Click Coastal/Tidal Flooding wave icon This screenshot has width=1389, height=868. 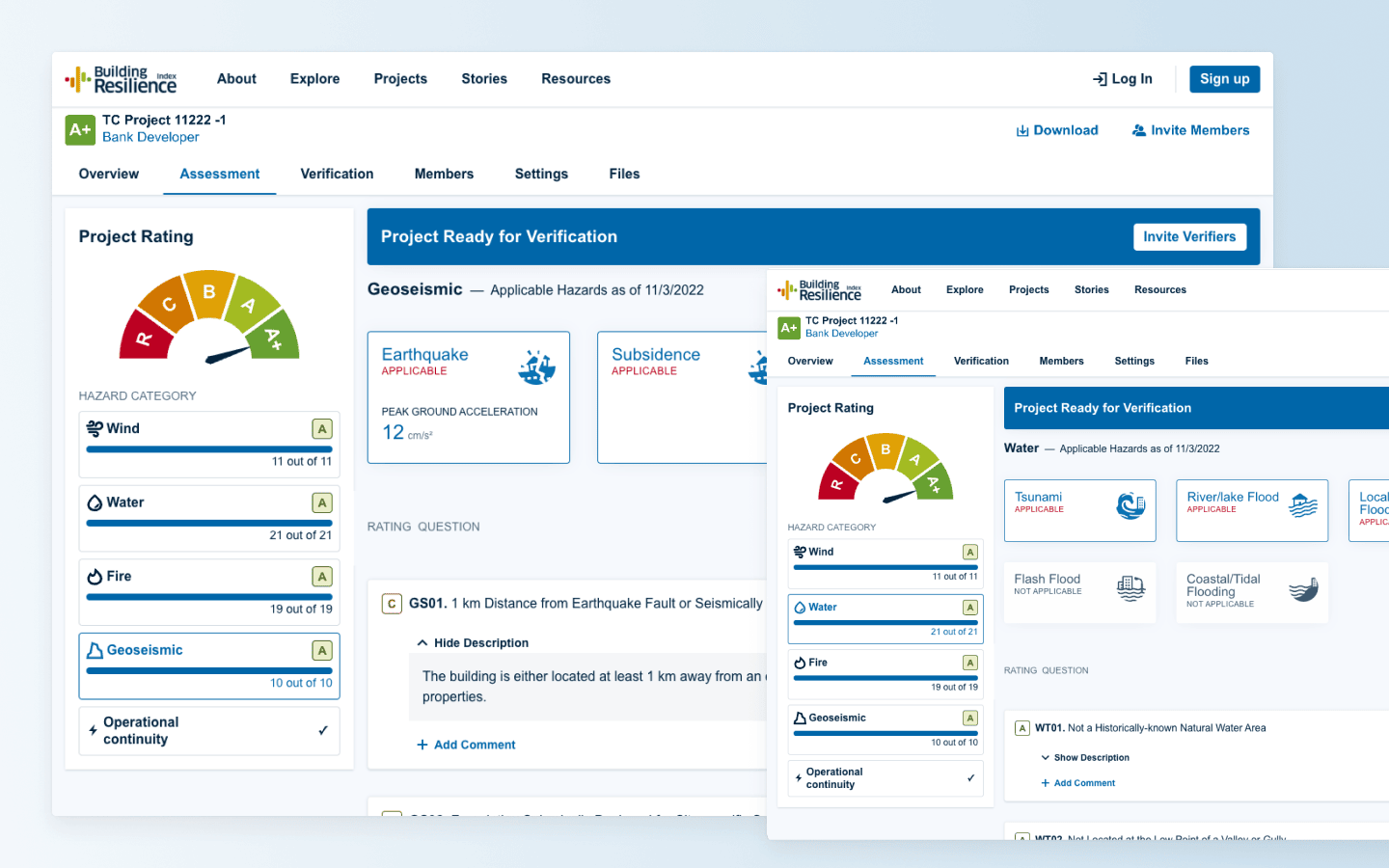point(1303,588)
